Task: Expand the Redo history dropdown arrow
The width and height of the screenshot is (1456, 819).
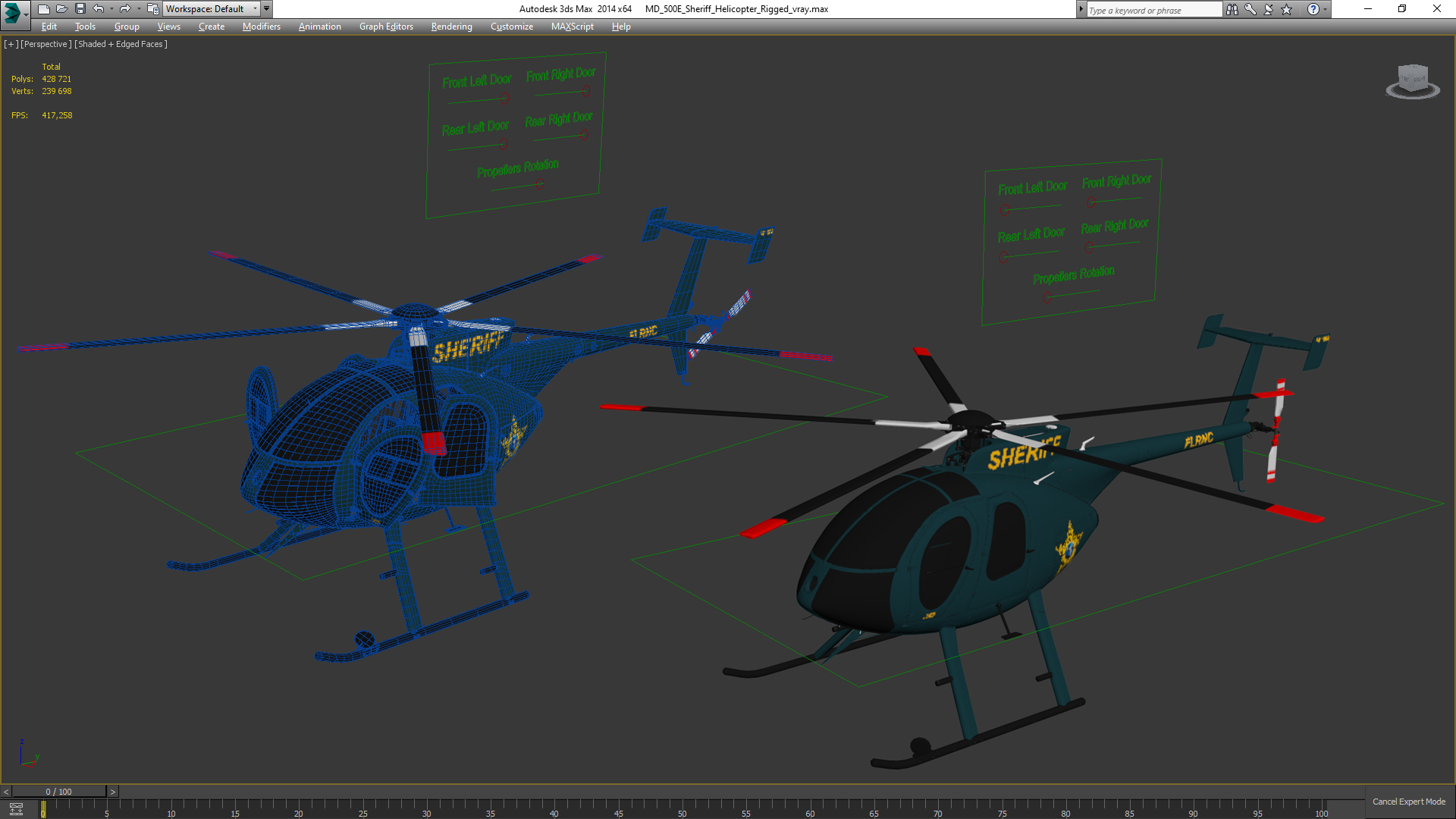Action: (x=139, y=9)
